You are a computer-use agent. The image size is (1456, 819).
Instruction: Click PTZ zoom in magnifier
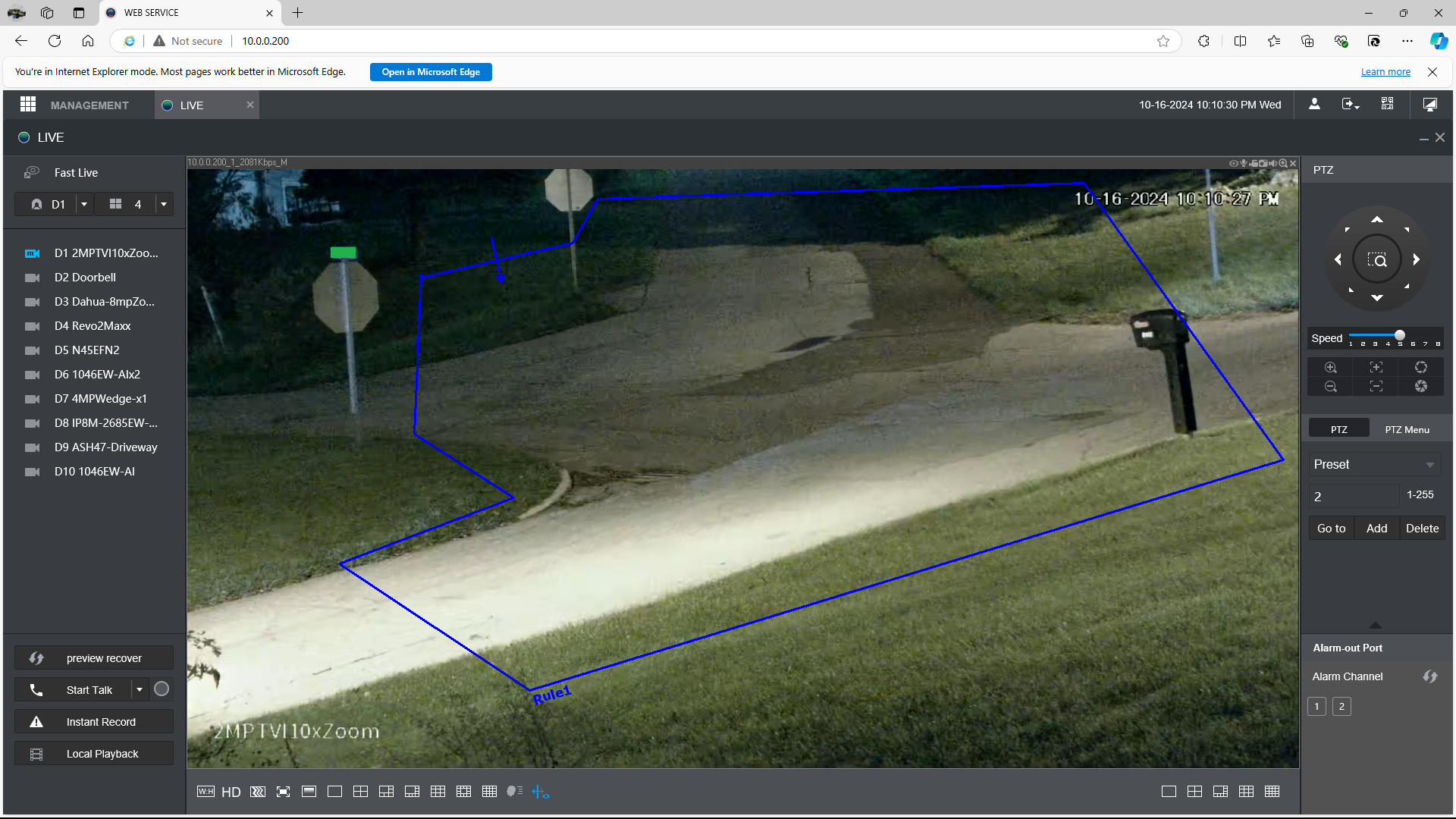(1331, 368)
